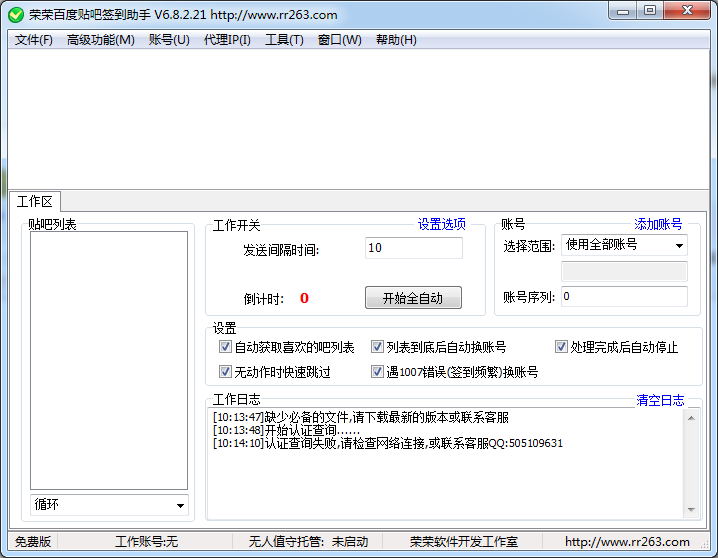Click the 账号序列 input field
This screenshot has height=558, width=718.
pyautogui.click(x=623, y=297)
